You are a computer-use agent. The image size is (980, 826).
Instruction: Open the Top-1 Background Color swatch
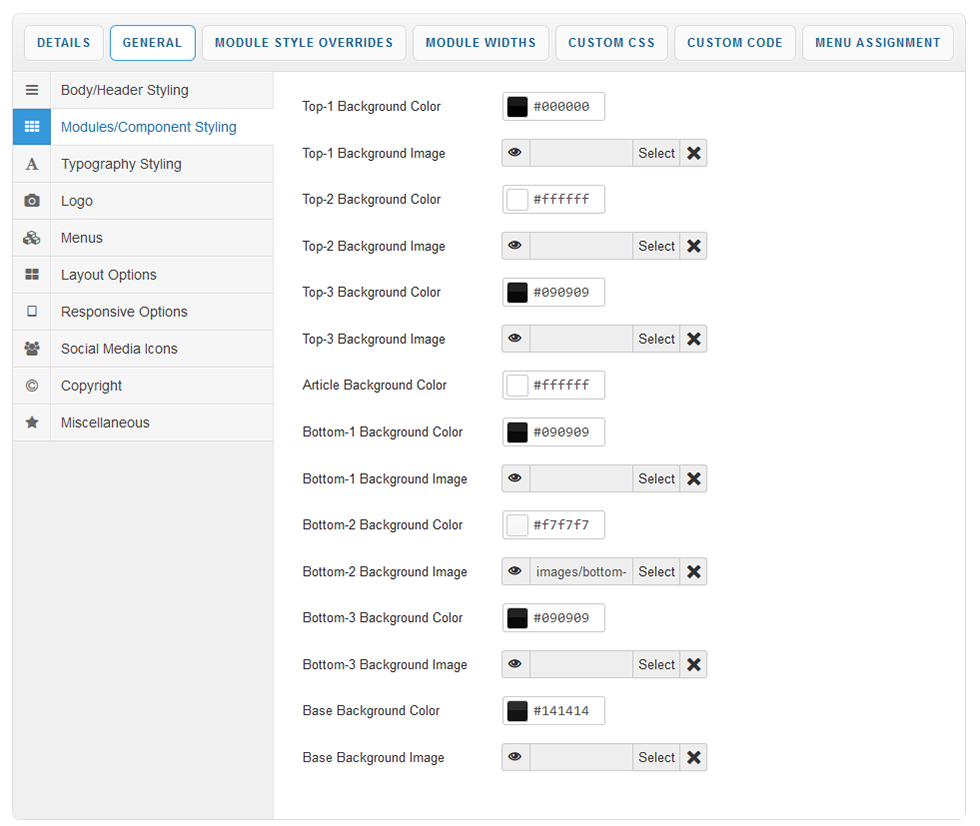(517, 107)
